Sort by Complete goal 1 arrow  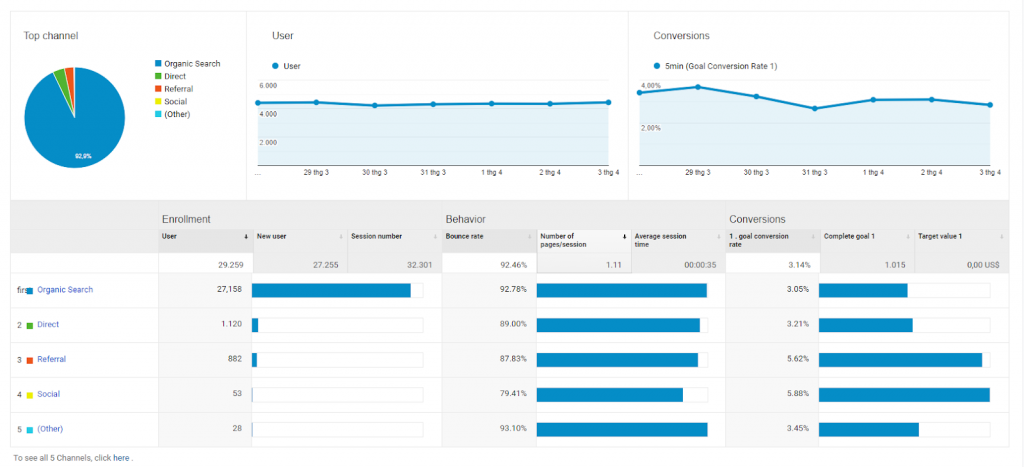click(x=907, y=236)
